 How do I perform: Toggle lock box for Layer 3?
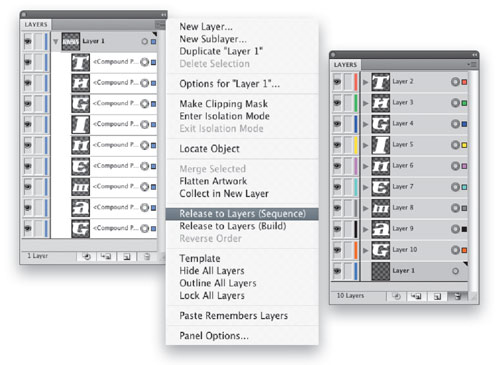point(348,103)
